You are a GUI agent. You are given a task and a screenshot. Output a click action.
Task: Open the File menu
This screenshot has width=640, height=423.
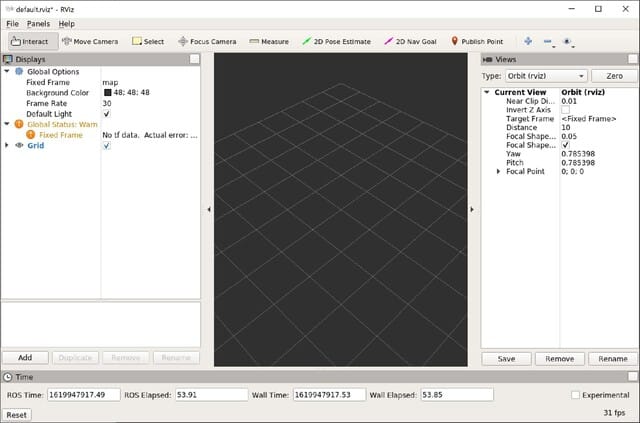pos(12,23)
